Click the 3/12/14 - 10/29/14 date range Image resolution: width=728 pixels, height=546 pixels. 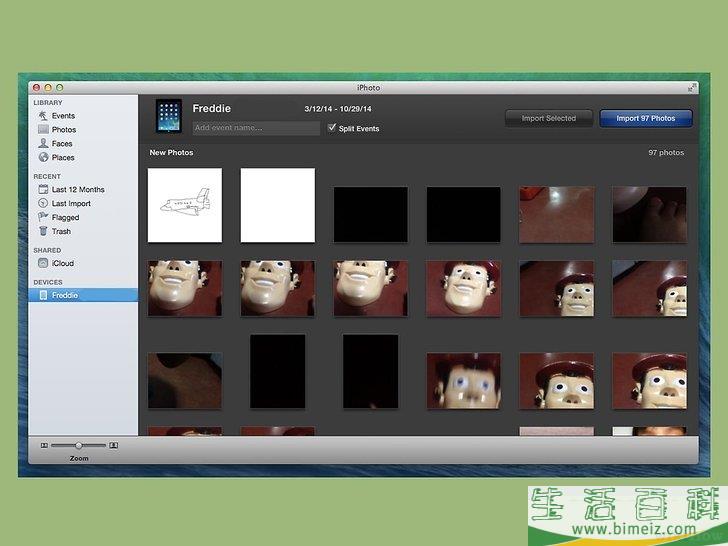[338, 109]
